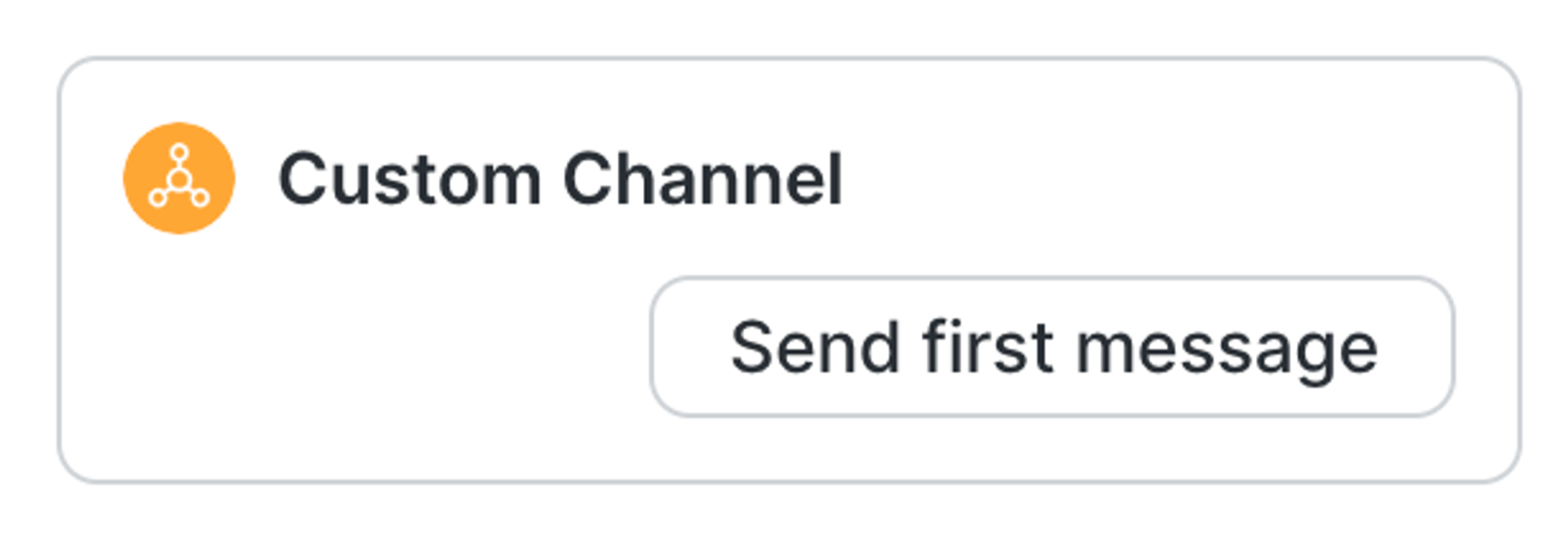
Task: Click the orange Custom Channel icon
Action: 179,178
